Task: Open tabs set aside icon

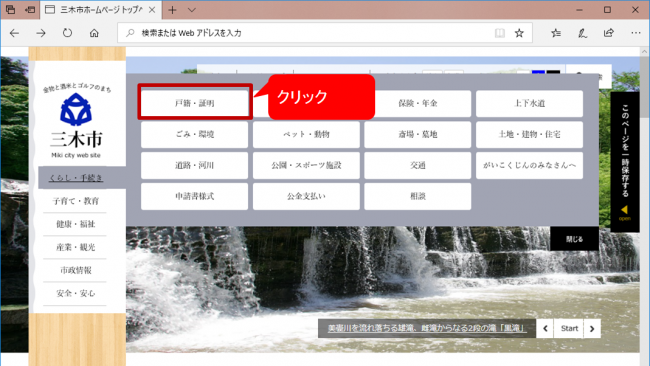Action: tap(10, 10)
